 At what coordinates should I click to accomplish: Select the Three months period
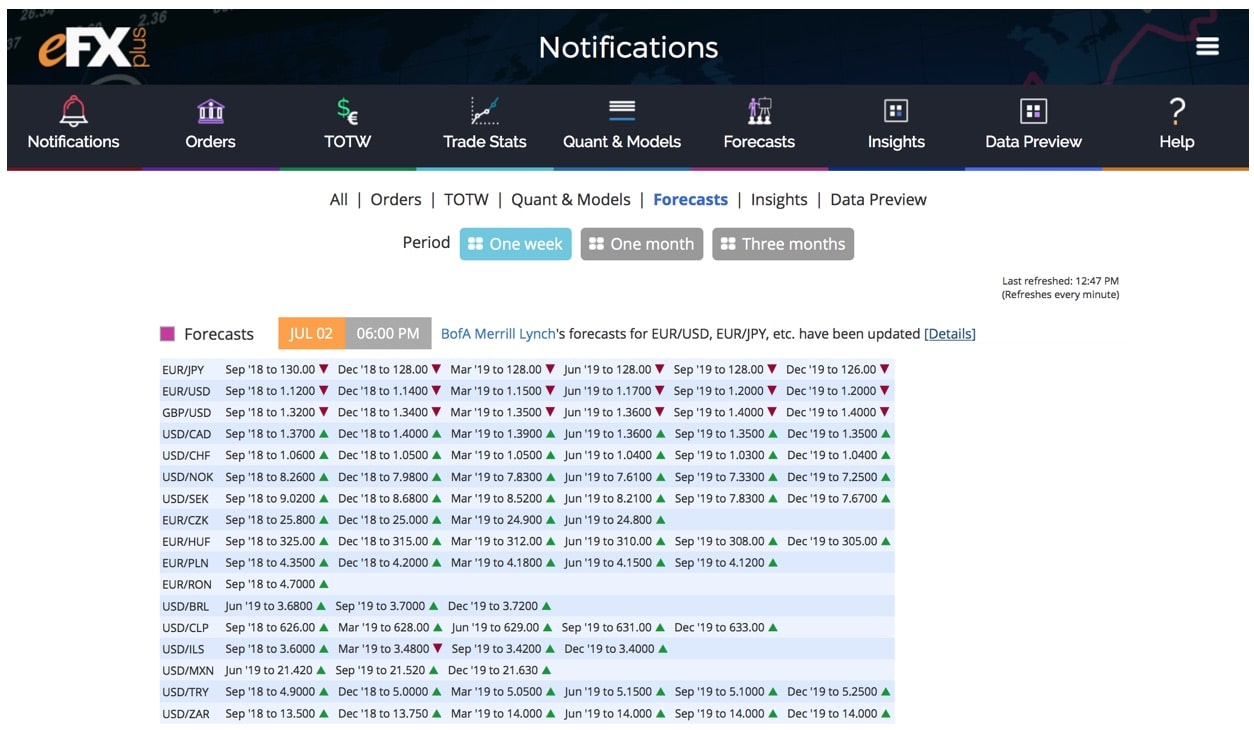782,244
